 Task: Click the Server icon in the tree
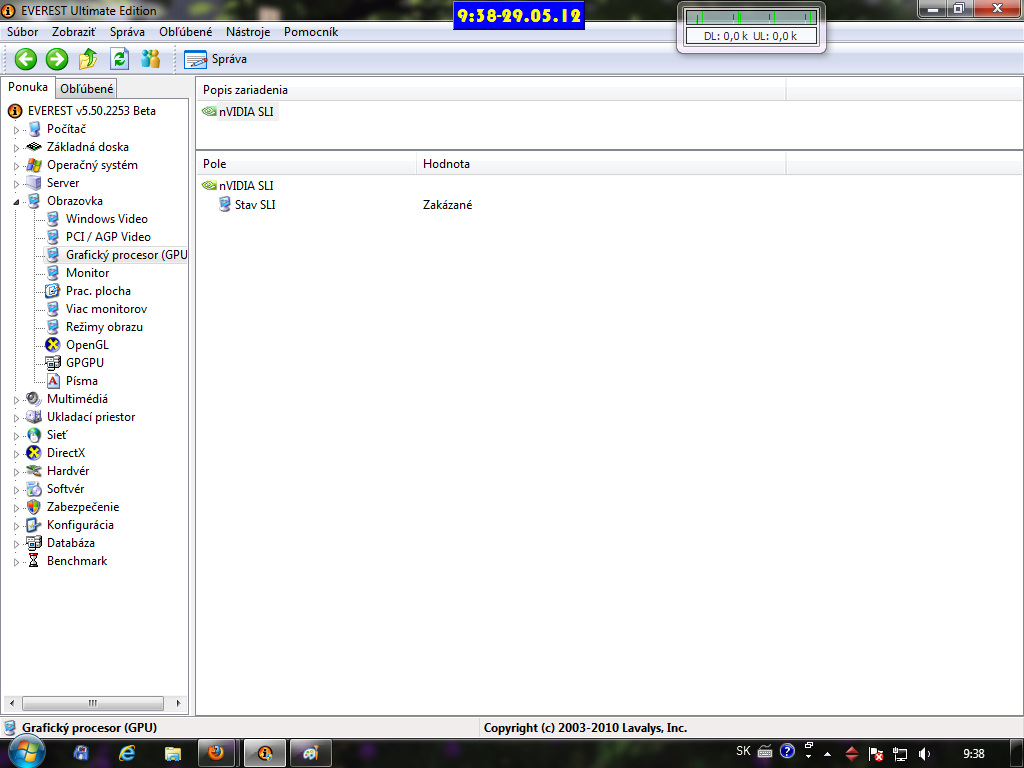(x=34, y=183)
